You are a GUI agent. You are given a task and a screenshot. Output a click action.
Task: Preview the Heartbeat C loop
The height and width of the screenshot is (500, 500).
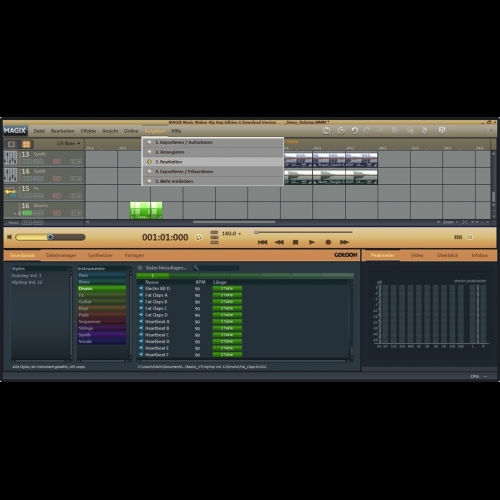[x=141, y=335]
